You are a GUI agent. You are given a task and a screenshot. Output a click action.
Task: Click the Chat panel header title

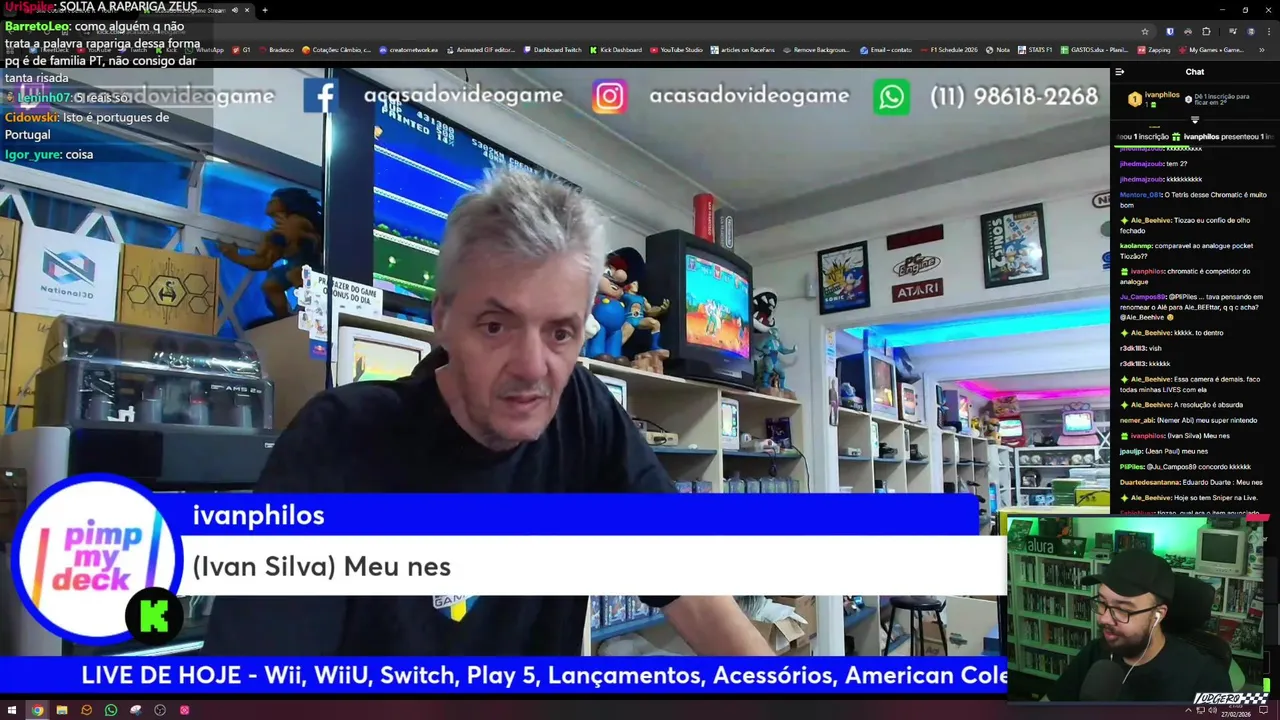click(1195, 72)
